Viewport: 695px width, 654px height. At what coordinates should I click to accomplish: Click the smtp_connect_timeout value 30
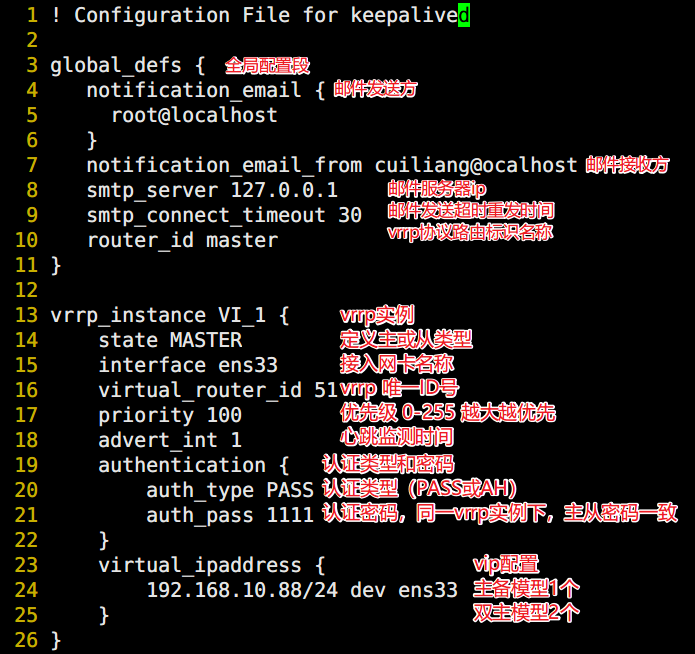350,215
